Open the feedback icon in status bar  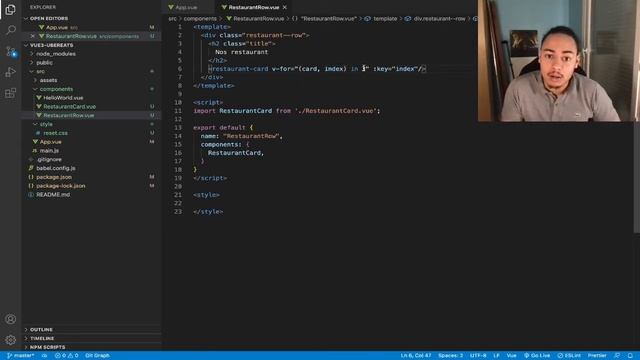(x=617, y=356)
